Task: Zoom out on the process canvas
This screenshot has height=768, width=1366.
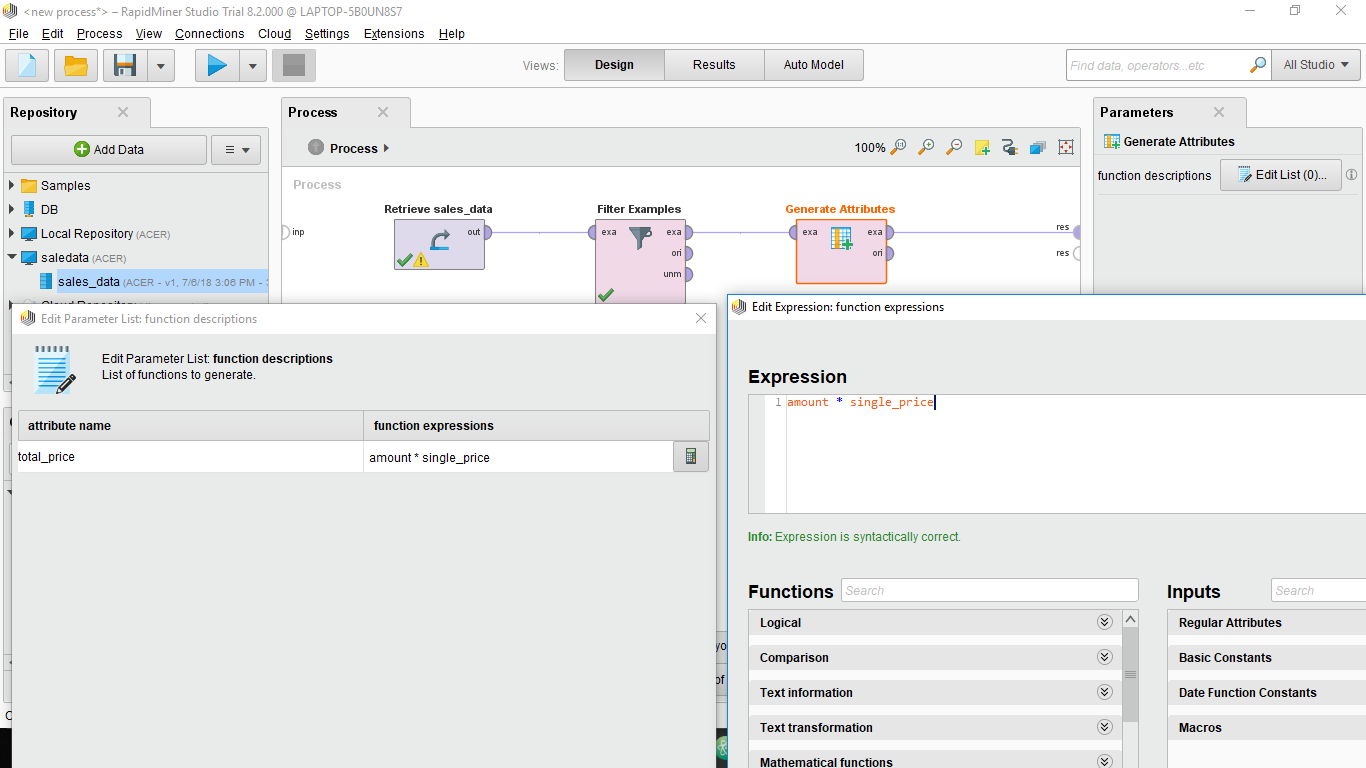Action: click(x=954, y=147)
